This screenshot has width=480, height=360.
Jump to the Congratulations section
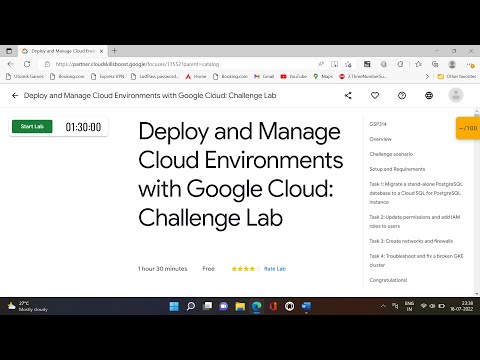388,280
